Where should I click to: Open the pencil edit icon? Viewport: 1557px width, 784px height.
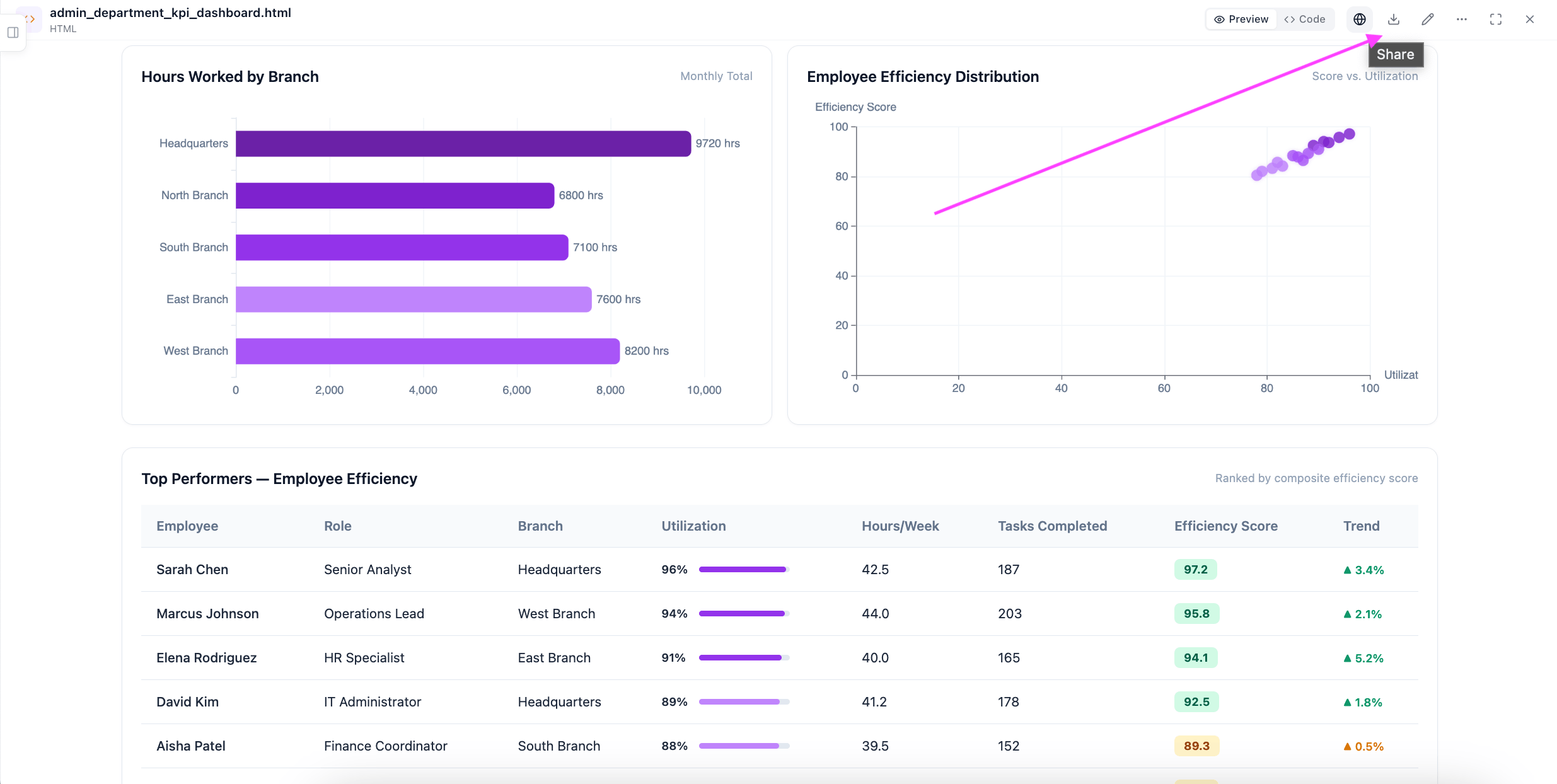click(1428, 20)
